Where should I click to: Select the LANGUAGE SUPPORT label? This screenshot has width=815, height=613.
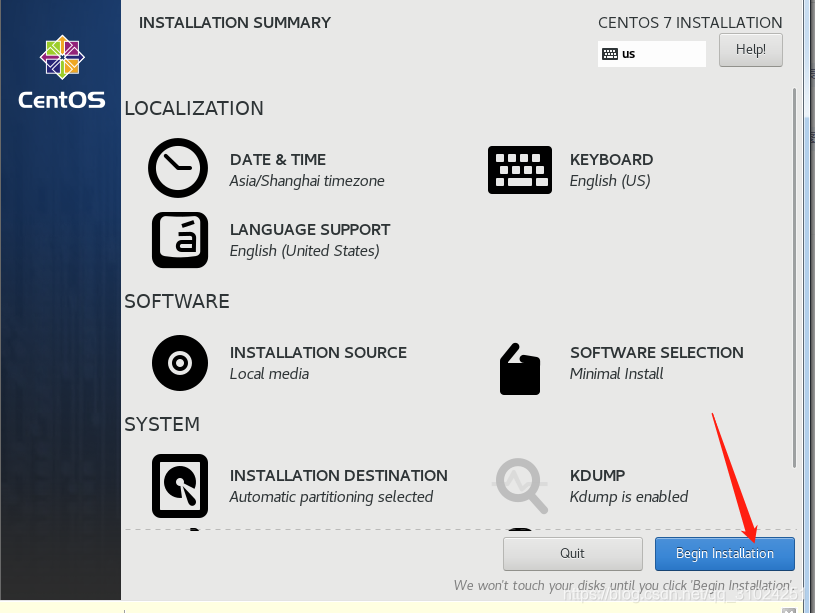coord(310,229)
